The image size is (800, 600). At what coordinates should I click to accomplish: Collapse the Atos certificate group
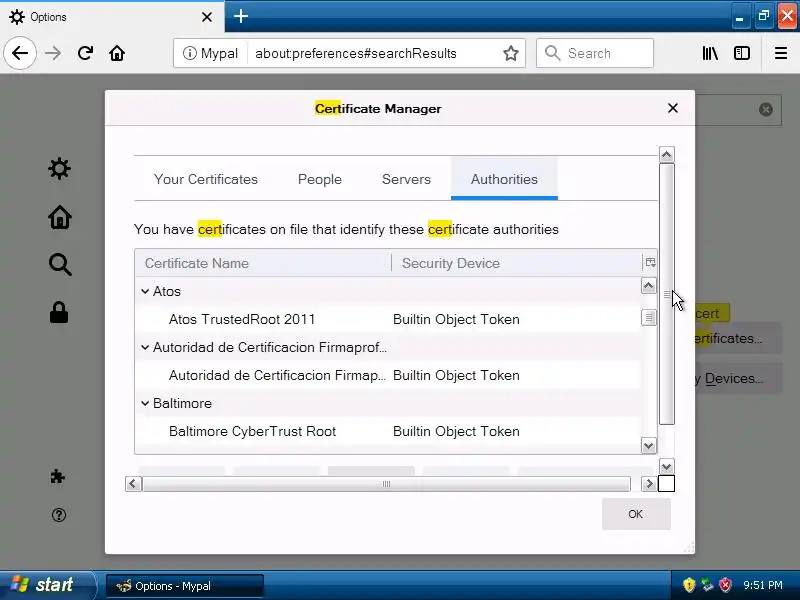(x=145, y=291)
